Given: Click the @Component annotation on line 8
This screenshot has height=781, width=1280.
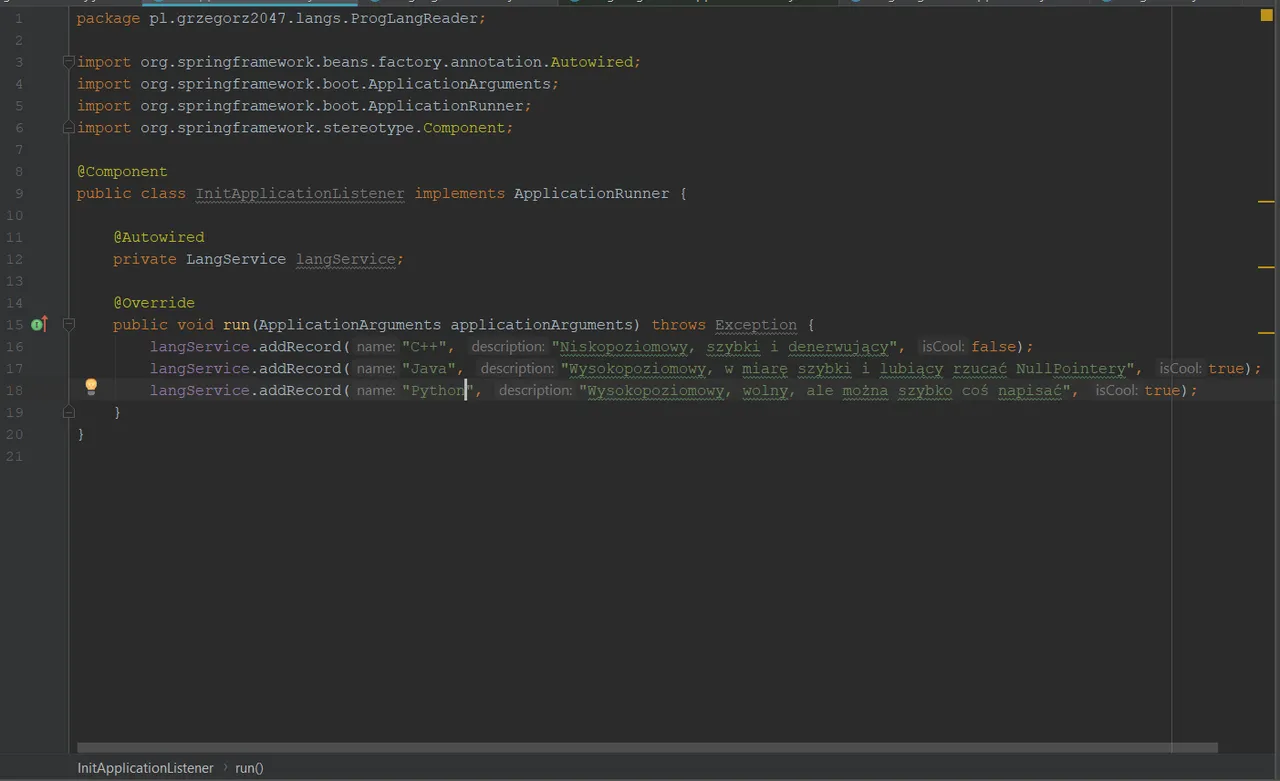Looking at the screenshot, I should [122, 171].
